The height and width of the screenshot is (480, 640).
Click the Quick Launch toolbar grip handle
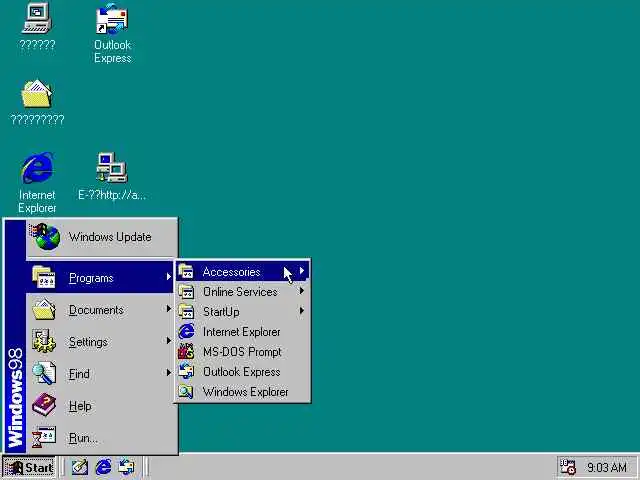click(x=63, y=467)
